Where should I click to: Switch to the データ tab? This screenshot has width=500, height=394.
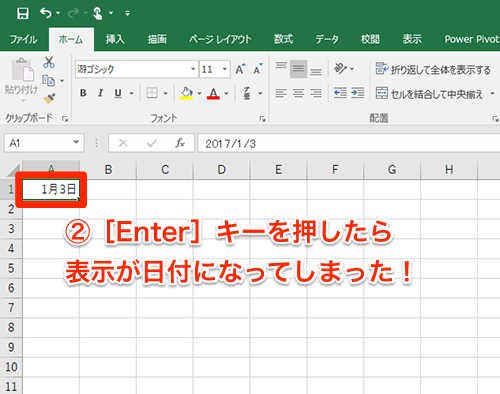[327, 40]
